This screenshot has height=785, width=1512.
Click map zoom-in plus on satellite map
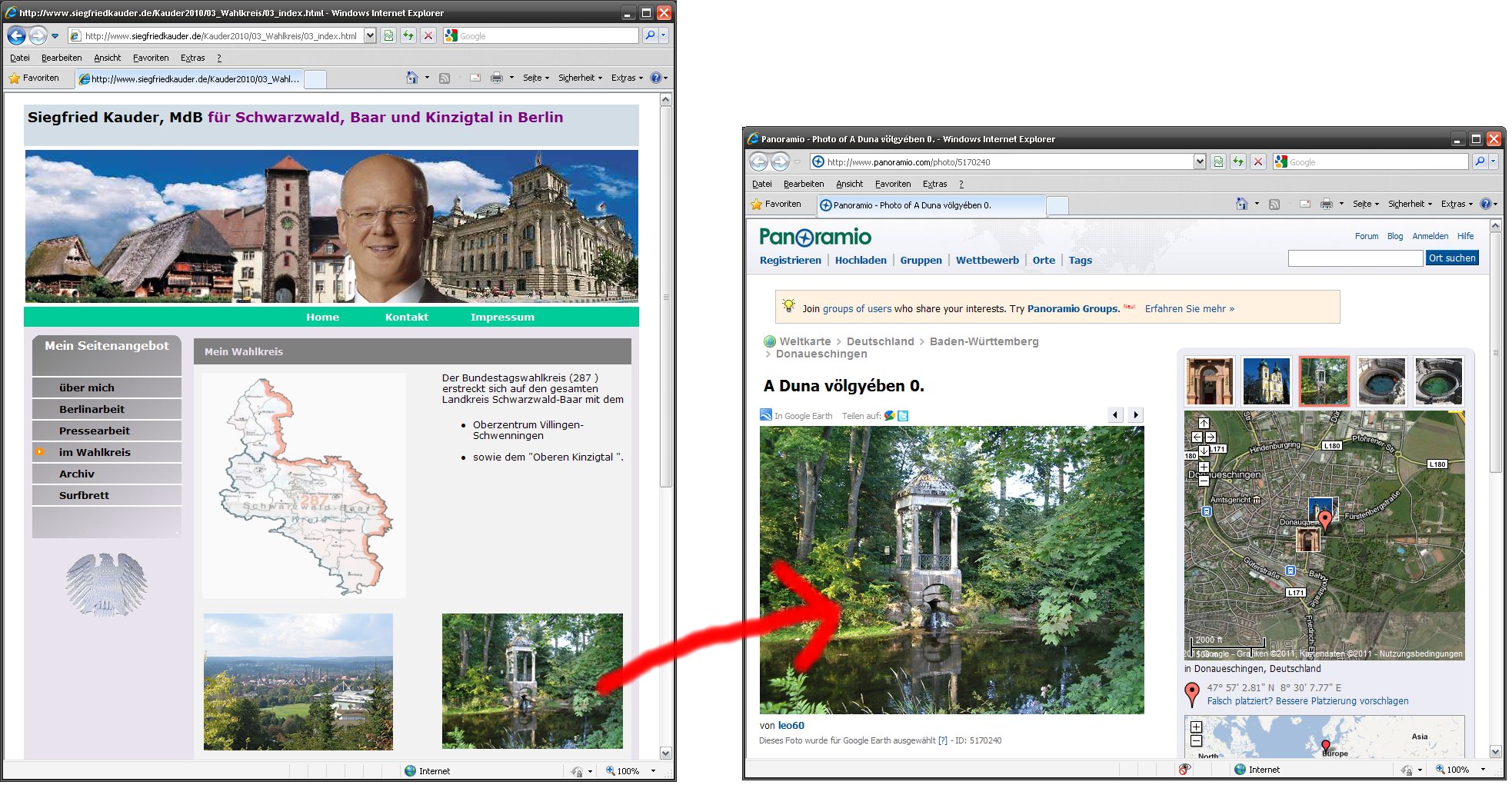[x=1204, y=467]
